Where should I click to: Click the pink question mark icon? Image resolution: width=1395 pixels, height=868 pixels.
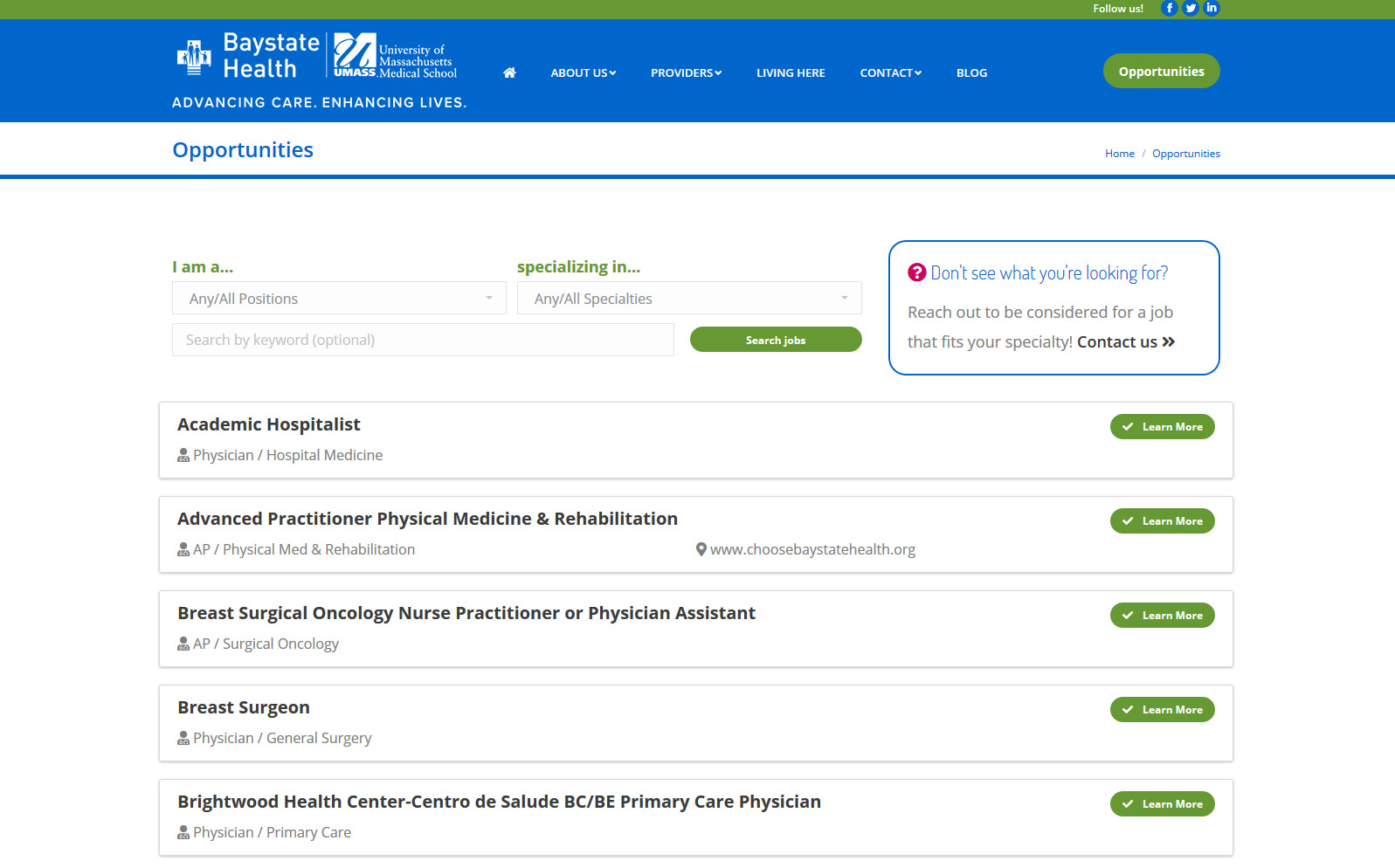(916, 272)
